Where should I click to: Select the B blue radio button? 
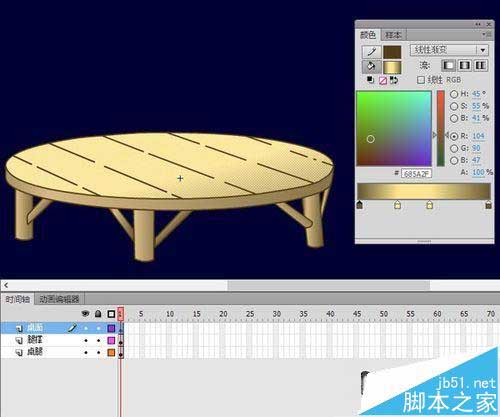click(x=454, y=160)
